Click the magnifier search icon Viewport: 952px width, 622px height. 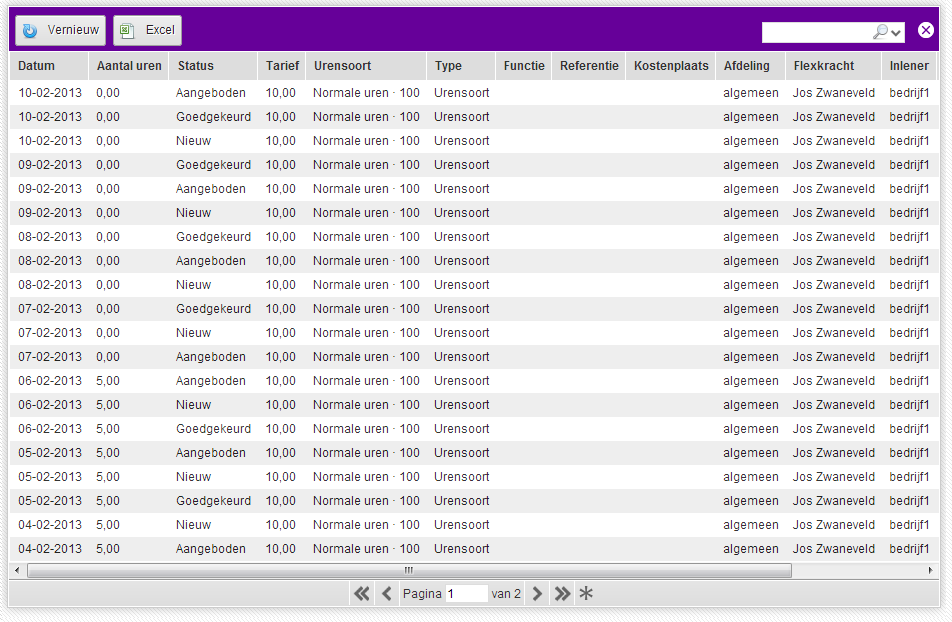pyautogui.click(x=880, y=32)
